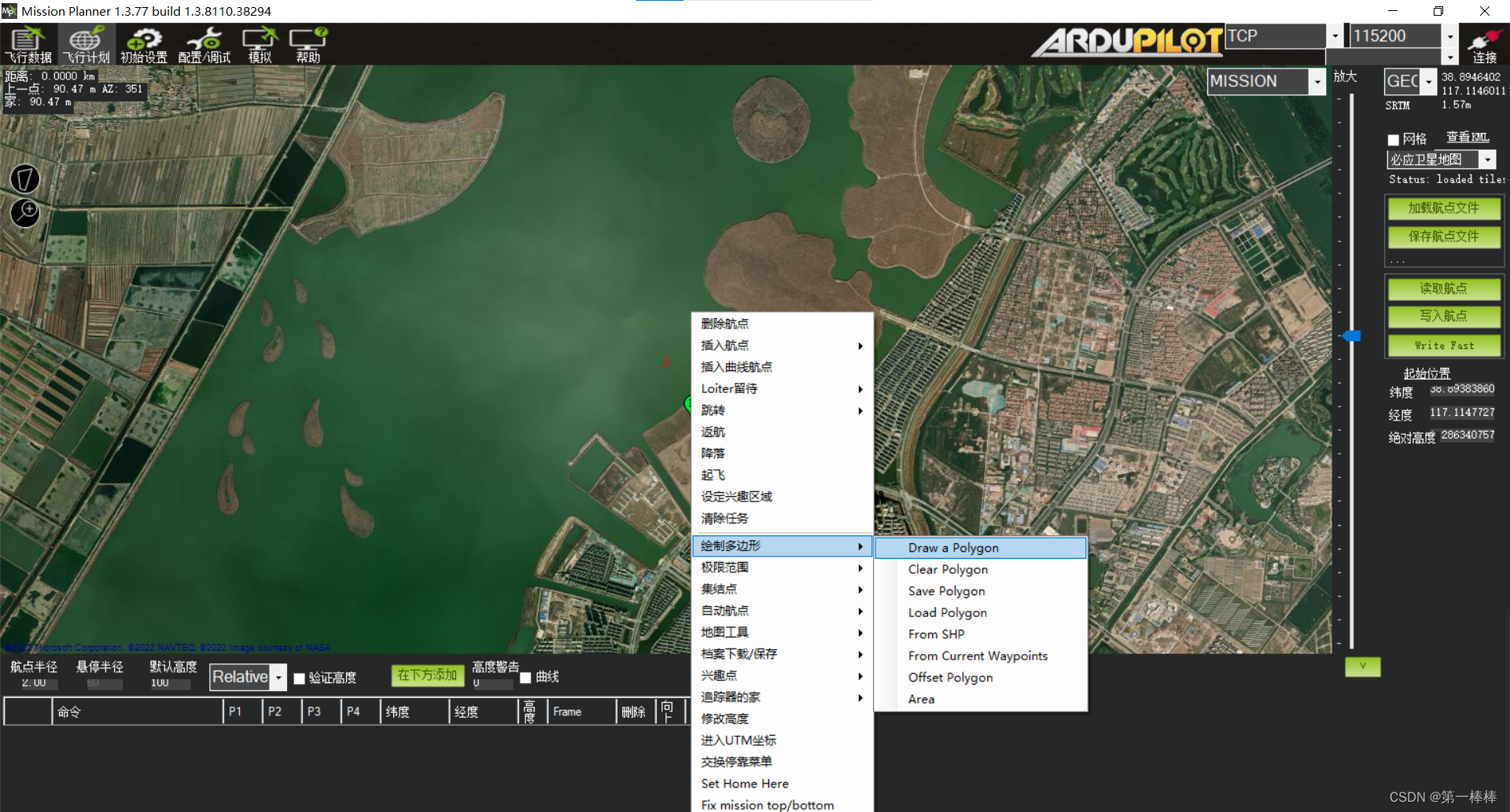The height and width of the screenshot is (812, 1510).
Task: Open the 飞行计划 flight plan screen
Action: (x=87, y=45)
